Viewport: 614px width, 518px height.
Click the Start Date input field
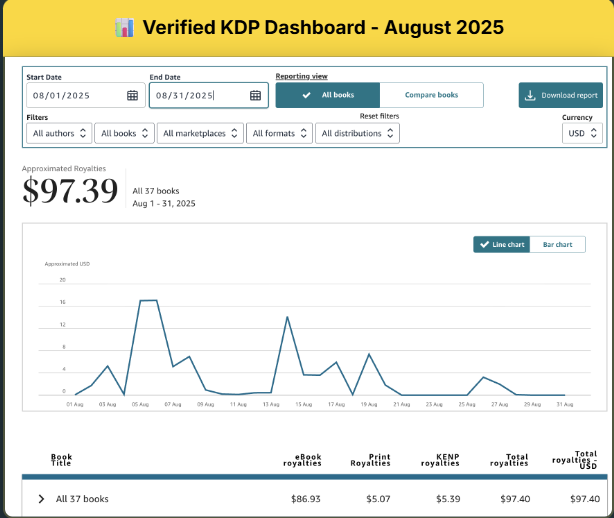point(75,95)
